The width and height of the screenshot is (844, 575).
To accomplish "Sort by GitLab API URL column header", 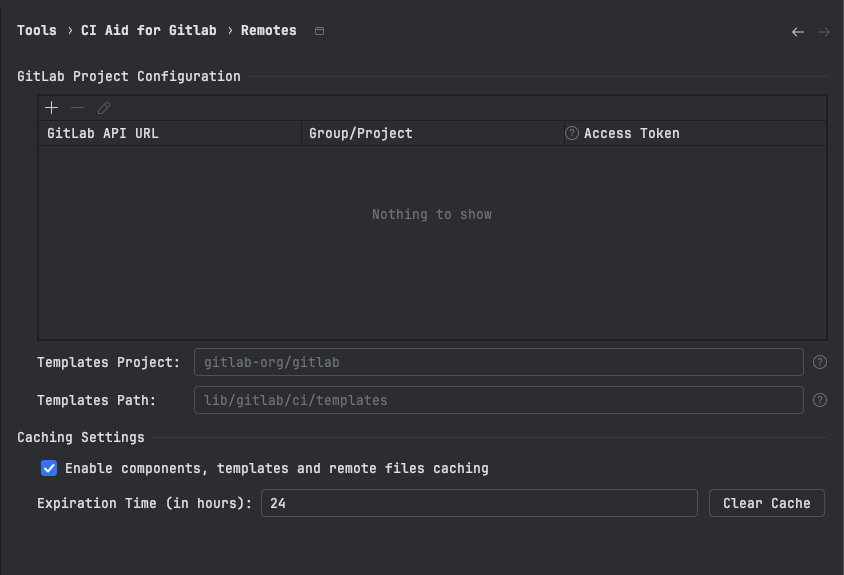I will tap(170, 133).
